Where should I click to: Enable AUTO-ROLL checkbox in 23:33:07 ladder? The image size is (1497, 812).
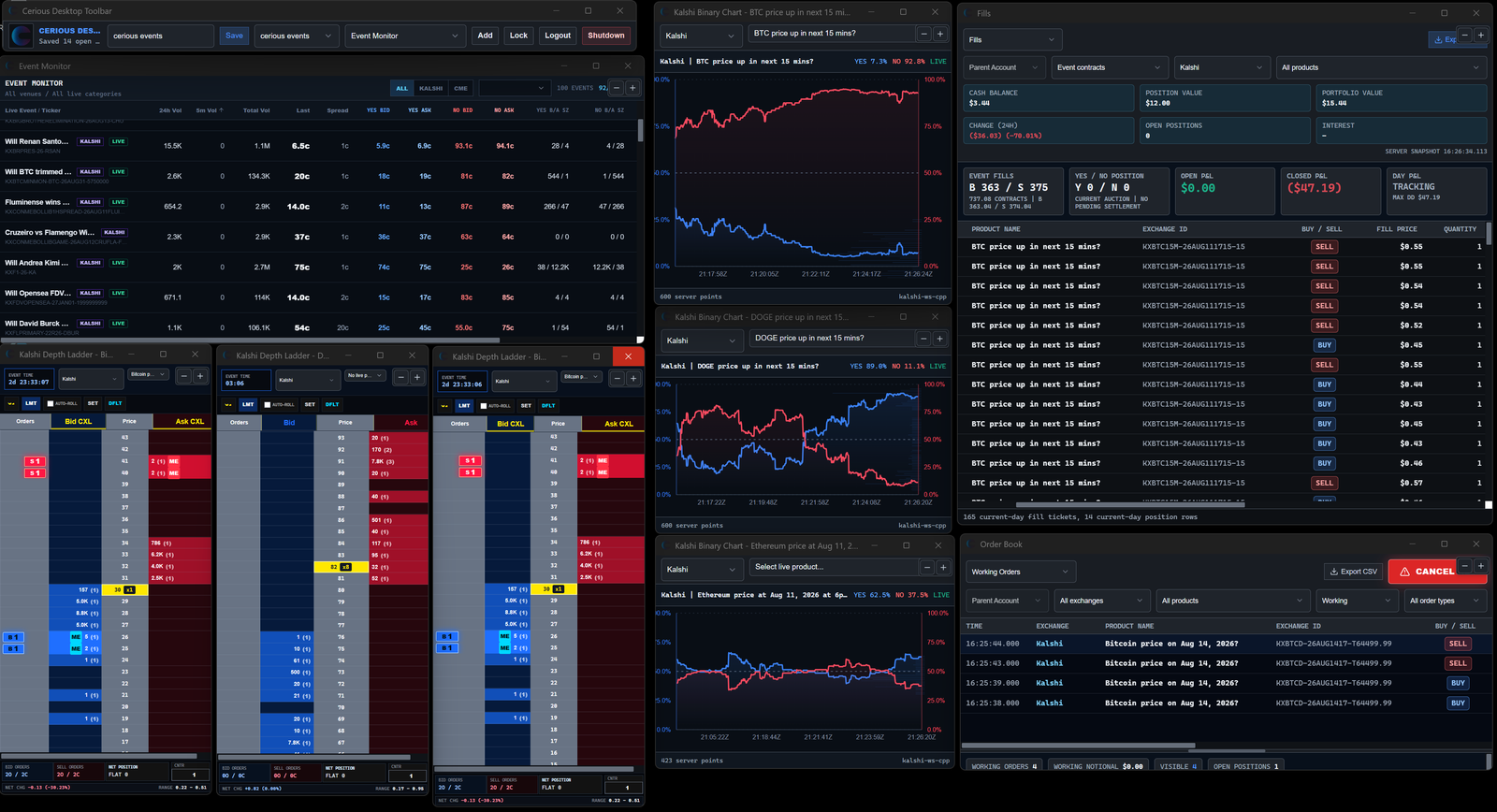51,404
